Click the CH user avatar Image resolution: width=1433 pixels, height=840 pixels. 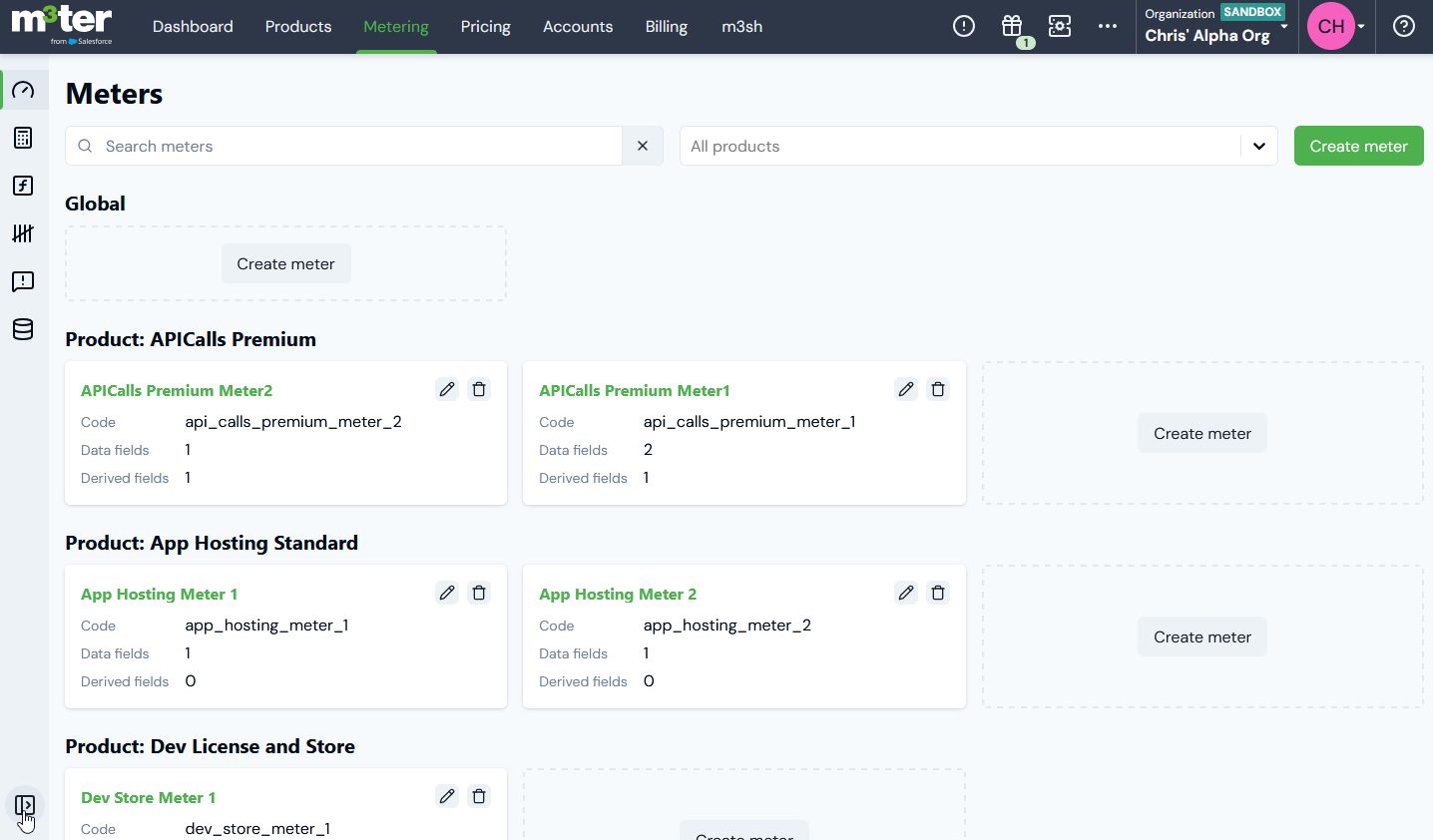pos(1331,26)
